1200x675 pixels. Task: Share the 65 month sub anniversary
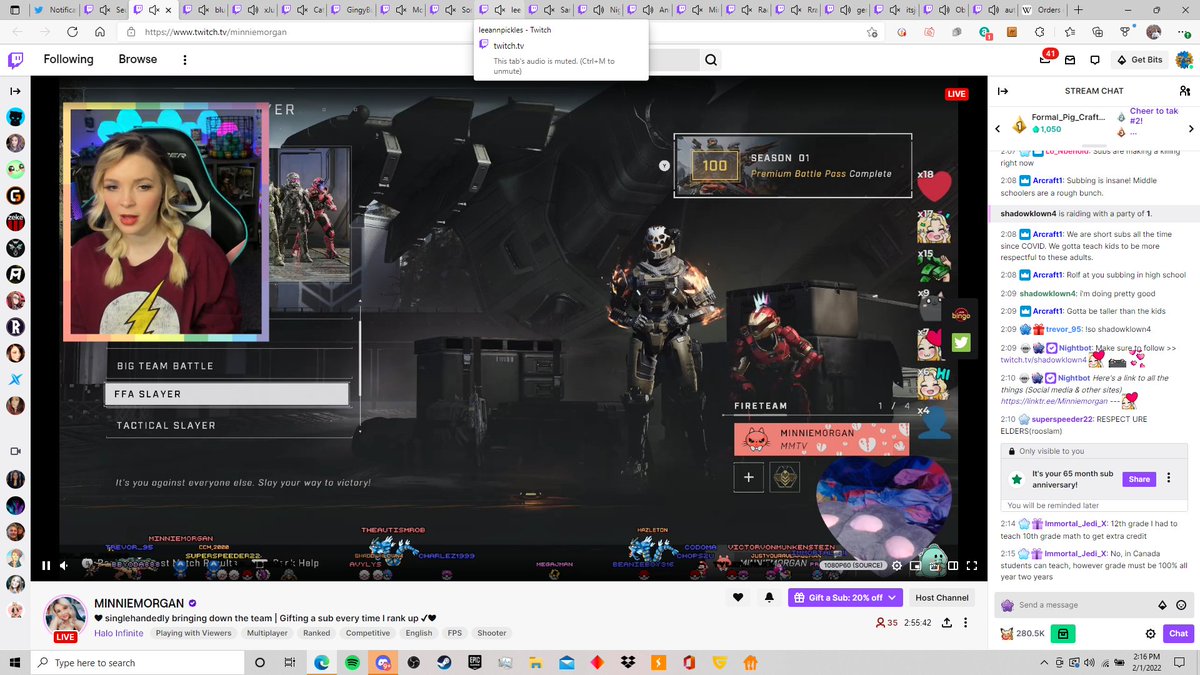pyautogui.click(x=1139, y=479)
